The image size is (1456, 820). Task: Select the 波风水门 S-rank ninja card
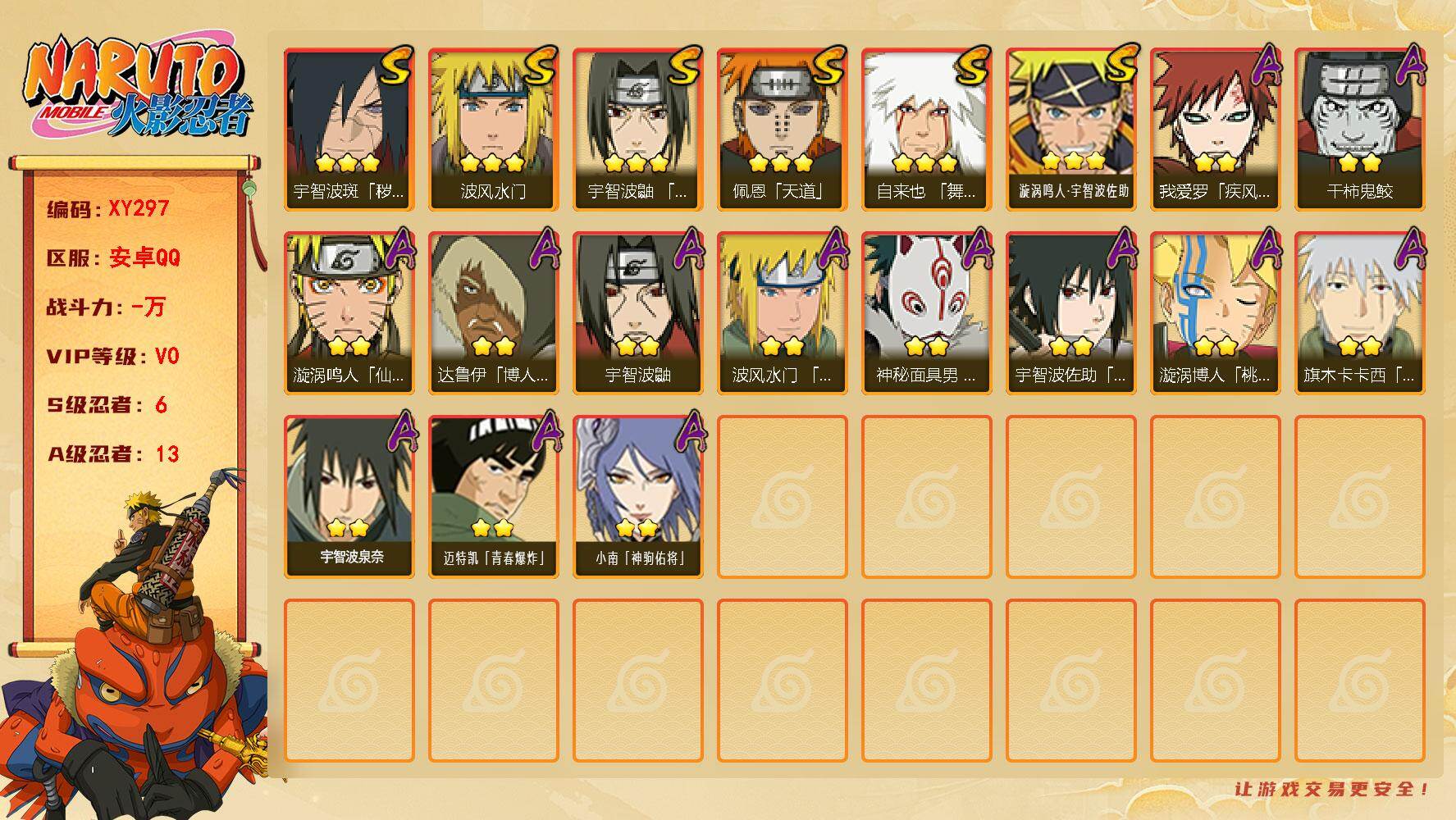tap(493, 130)
